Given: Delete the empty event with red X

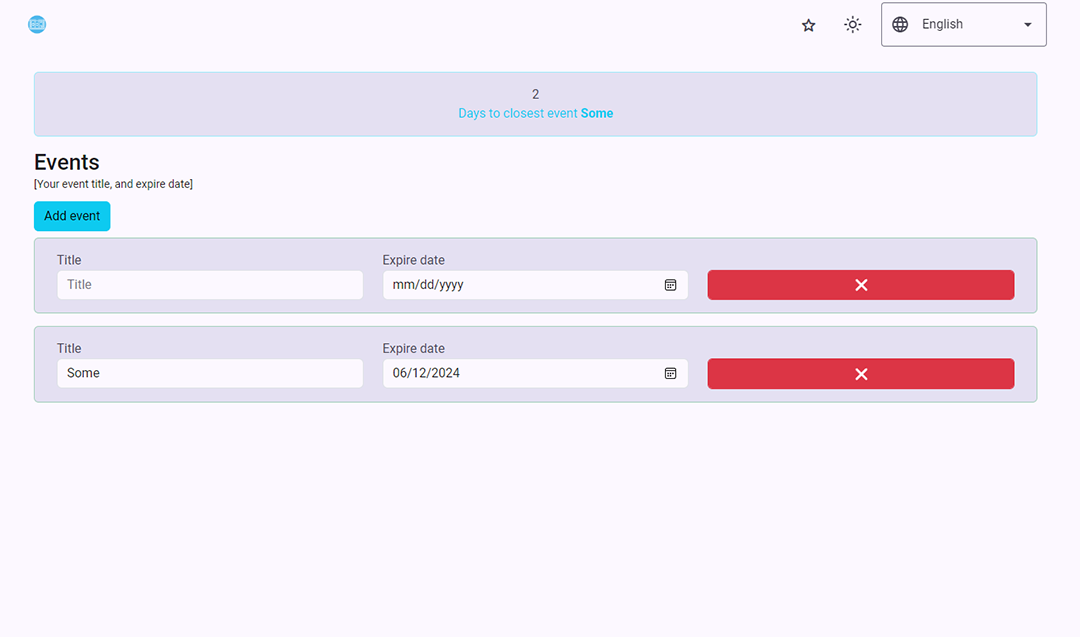Looking at the screenshot, I should (x=860, y=285).
